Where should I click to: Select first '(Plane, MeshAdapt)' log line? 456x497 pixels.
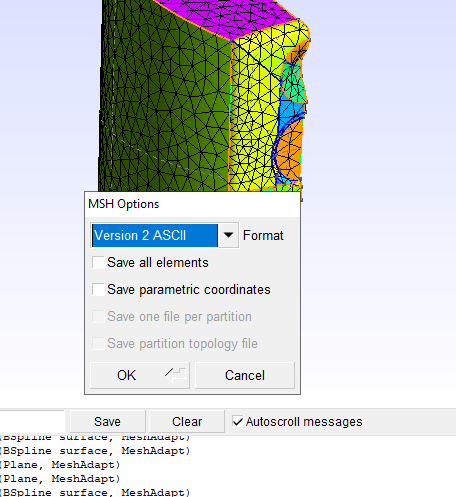click(x=60, y=465)
